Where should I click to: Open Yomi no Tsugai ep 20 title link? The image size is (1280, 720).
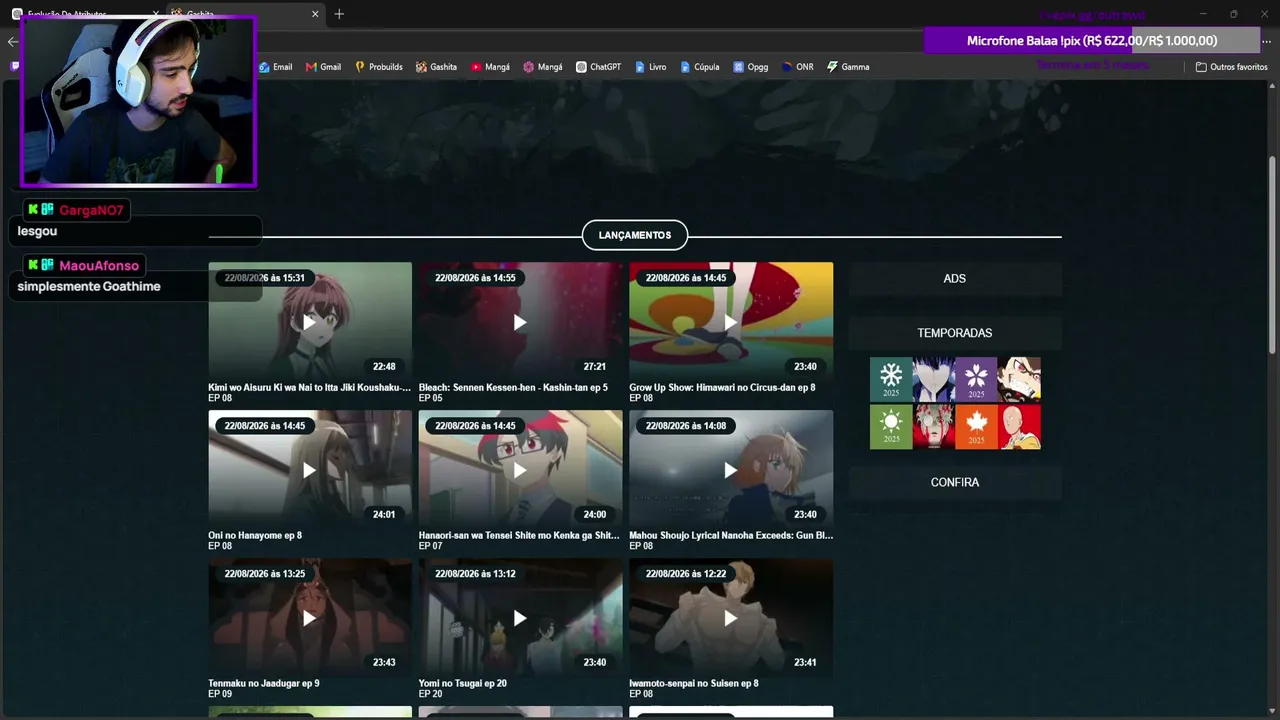pyautogui.click(x=463, y=683)
